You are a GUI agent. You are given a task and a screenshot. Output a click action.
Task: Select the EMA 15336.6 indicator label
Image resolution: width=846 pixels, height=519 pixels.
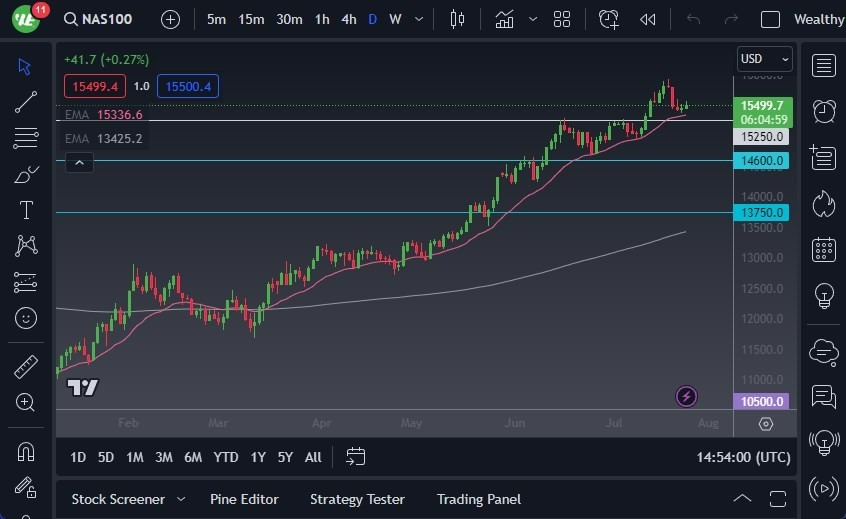tap(104, 114)
